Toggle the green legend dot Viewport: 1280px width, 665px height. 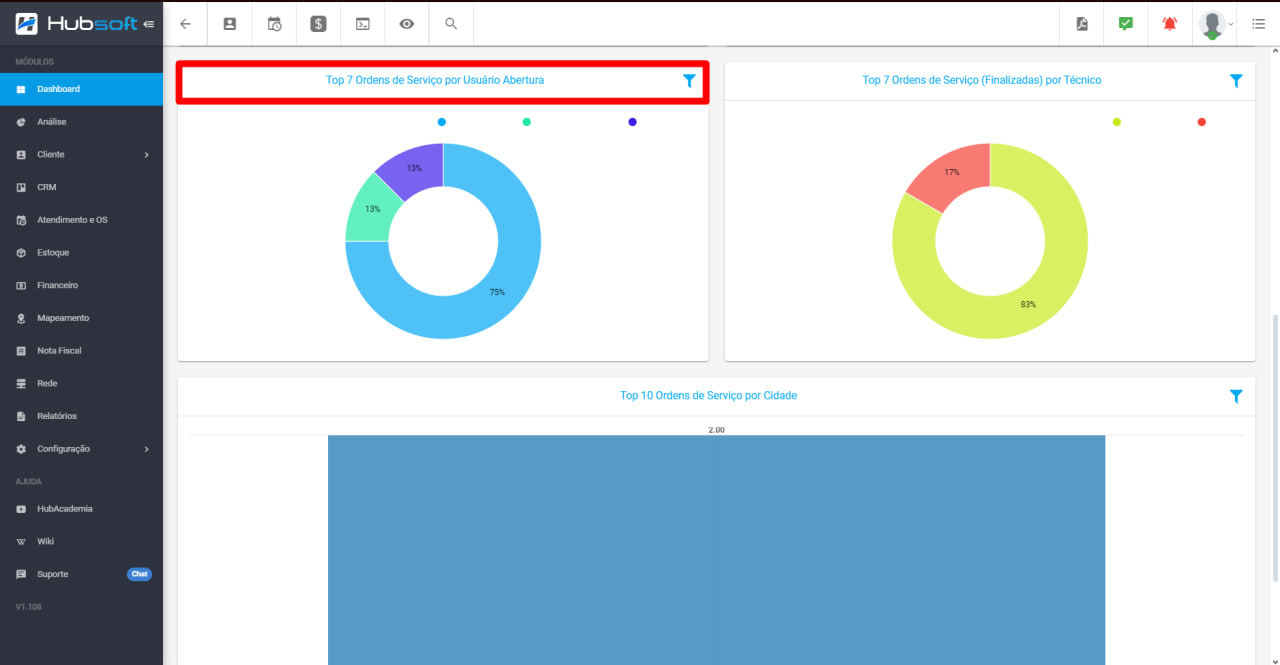pyautogui.click(x=527, y=122)
